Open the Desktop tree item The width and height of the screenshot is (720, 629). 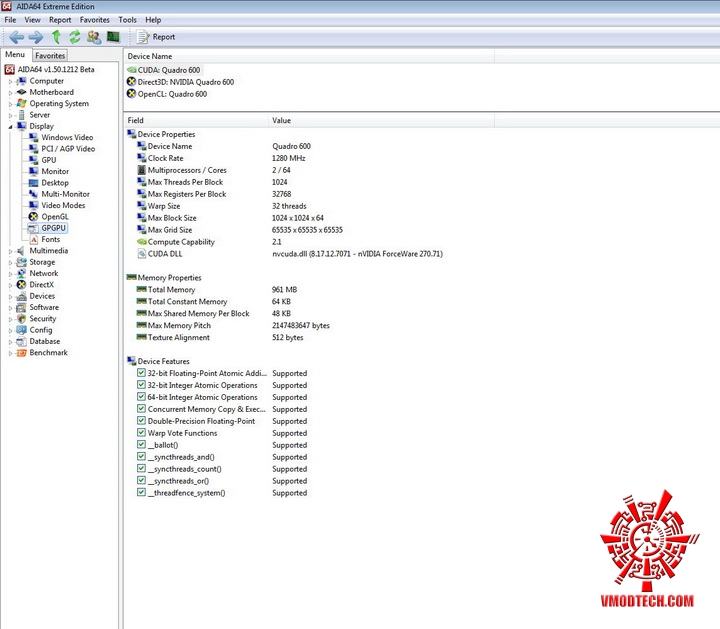[x=49, y=183]
